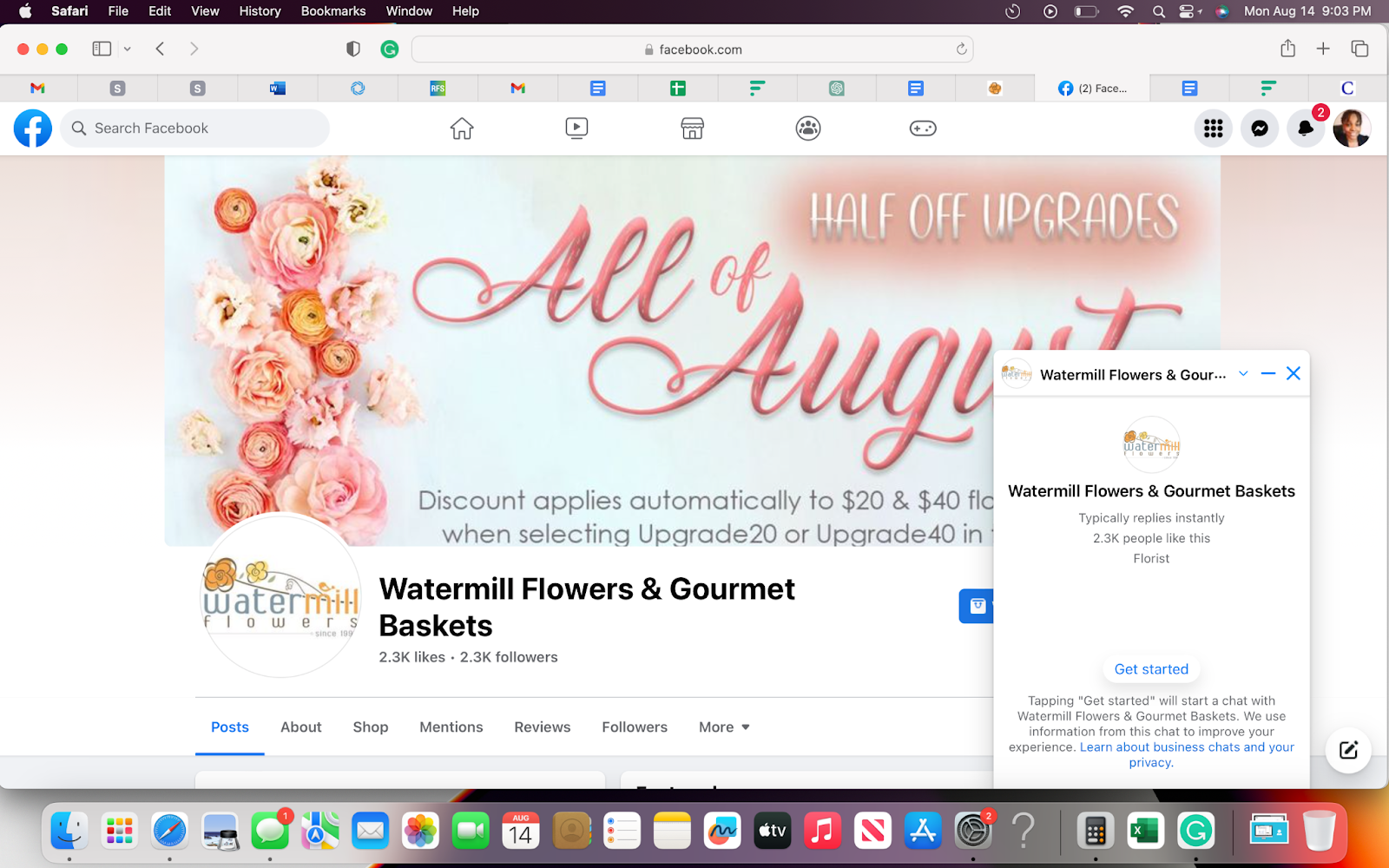The width and height of the screenshot is (1389, 868).
Task: Open Control Center in the menu bar
Action: (x=1188, y=11)
